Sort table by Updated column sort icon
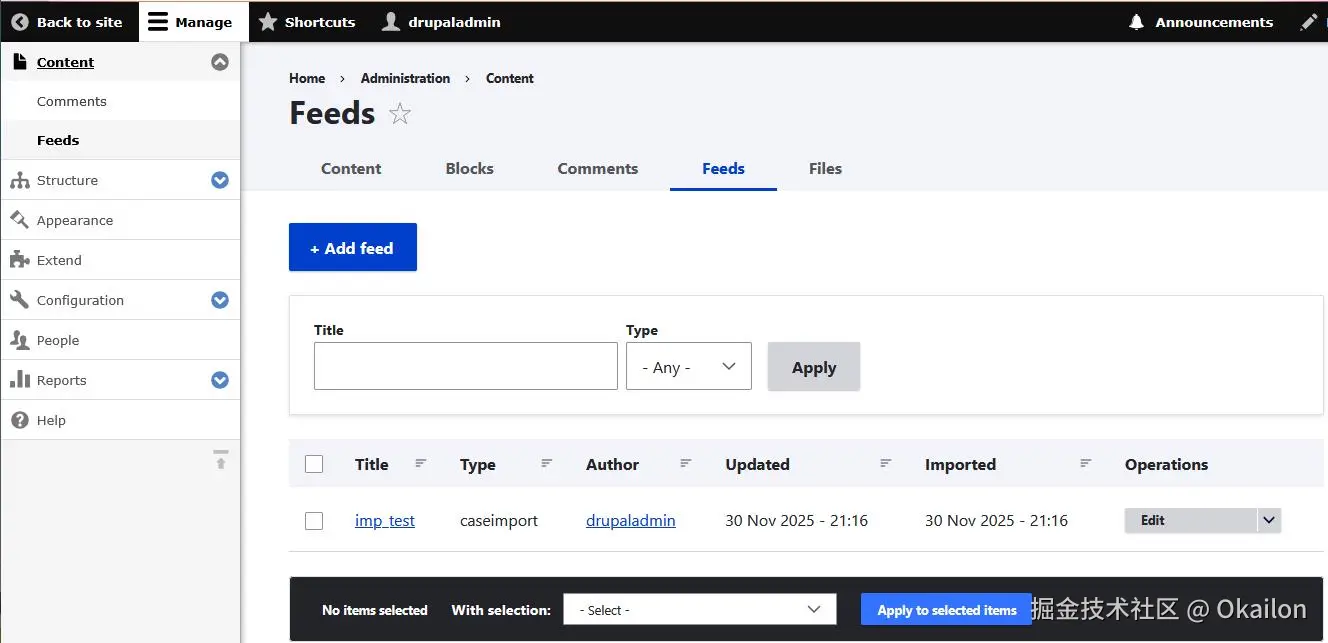 [886, 464]
